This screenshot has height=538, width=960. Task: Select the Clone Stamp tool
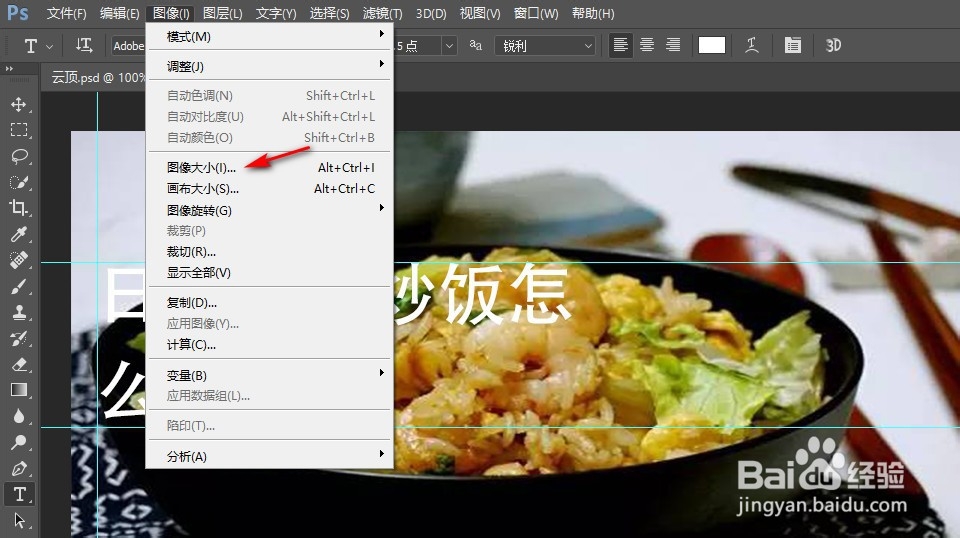(x=18, y=312)
